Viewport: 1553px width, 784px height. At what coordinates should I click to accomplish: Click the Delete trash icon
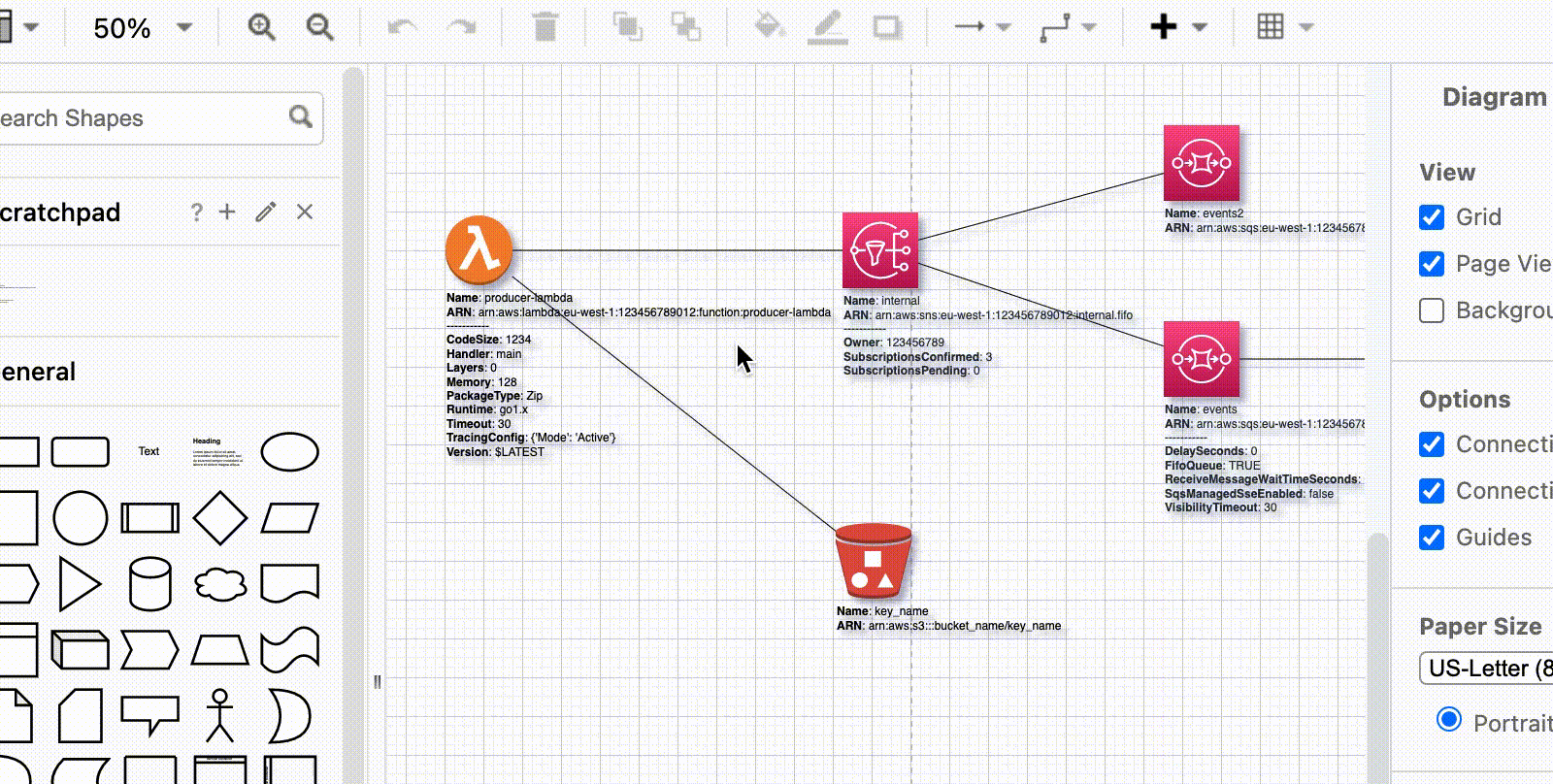(545, 27)
